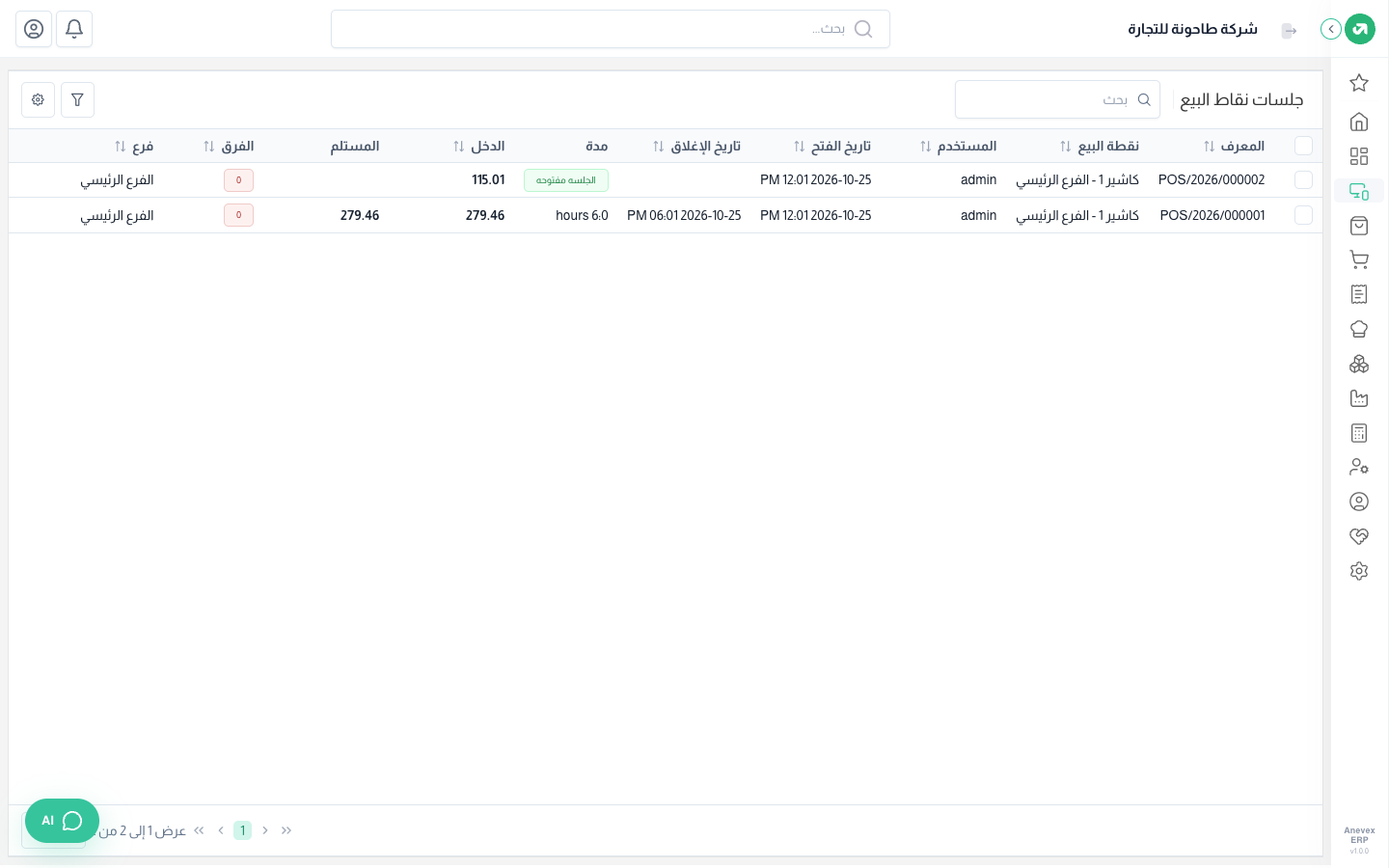Collapse the sidebar with the green chevron
Viewport: 1389px width, 868px height.
(x=1331, y=29)
